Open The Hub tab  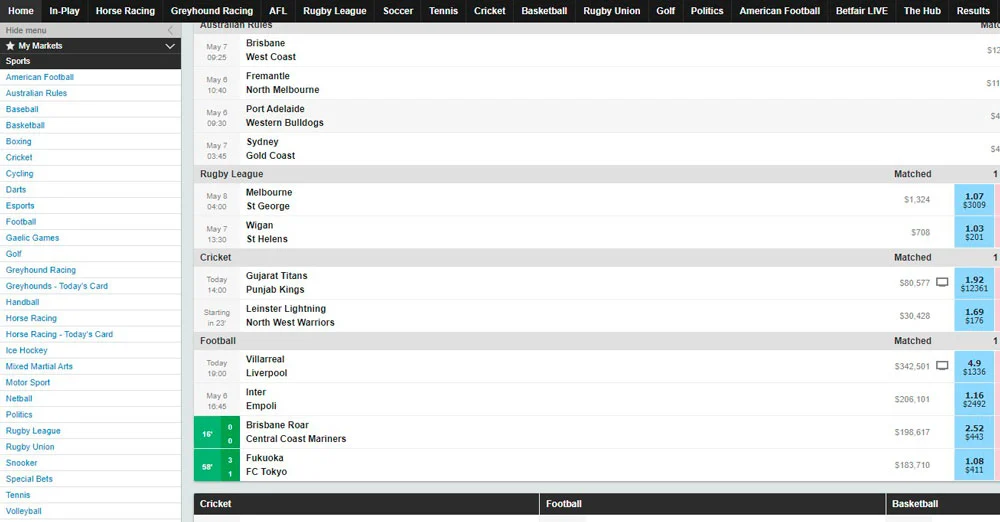coord(922,11)
